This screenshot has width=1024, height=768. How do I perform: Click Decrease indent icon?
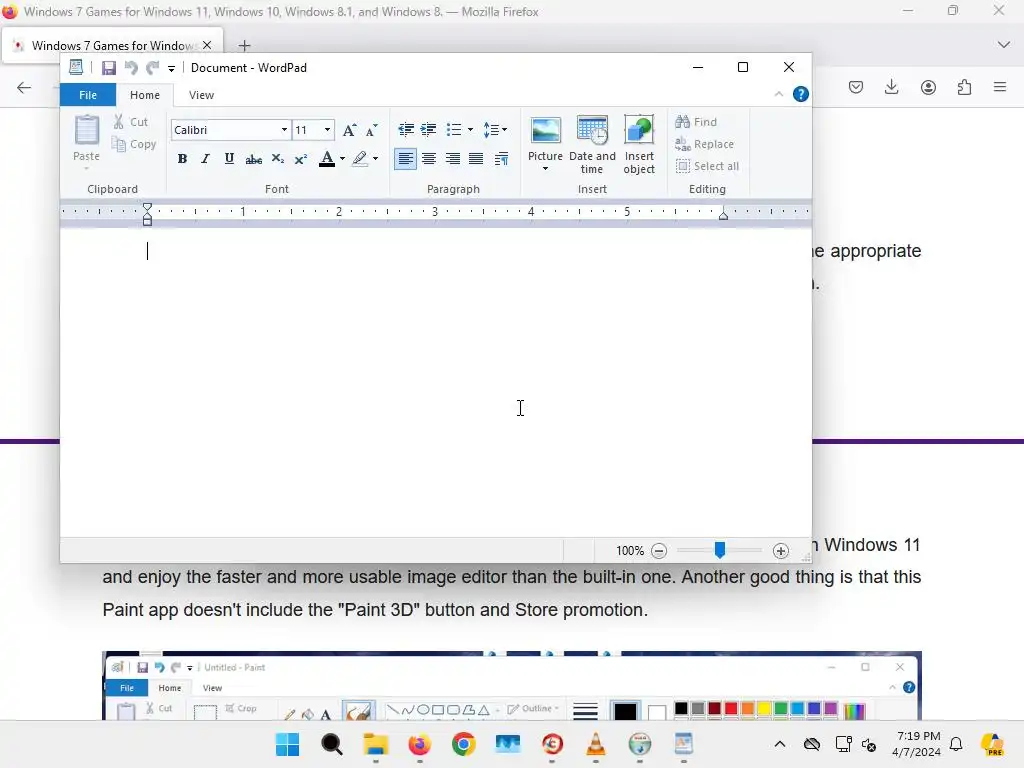[x=406, y=129]
